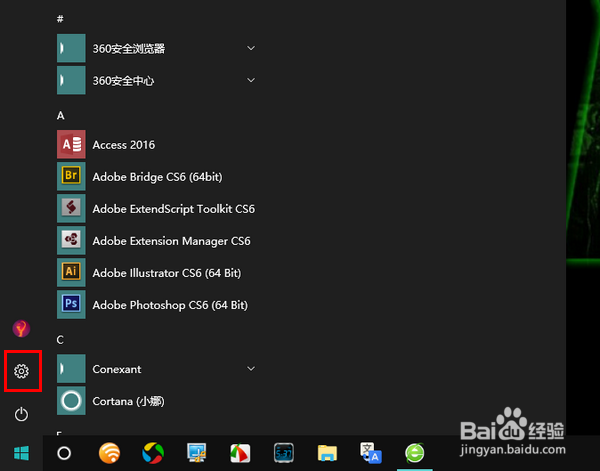600x471 pixels.
Task: Click the Photoshop Ps icon
Action: [71, 305]
